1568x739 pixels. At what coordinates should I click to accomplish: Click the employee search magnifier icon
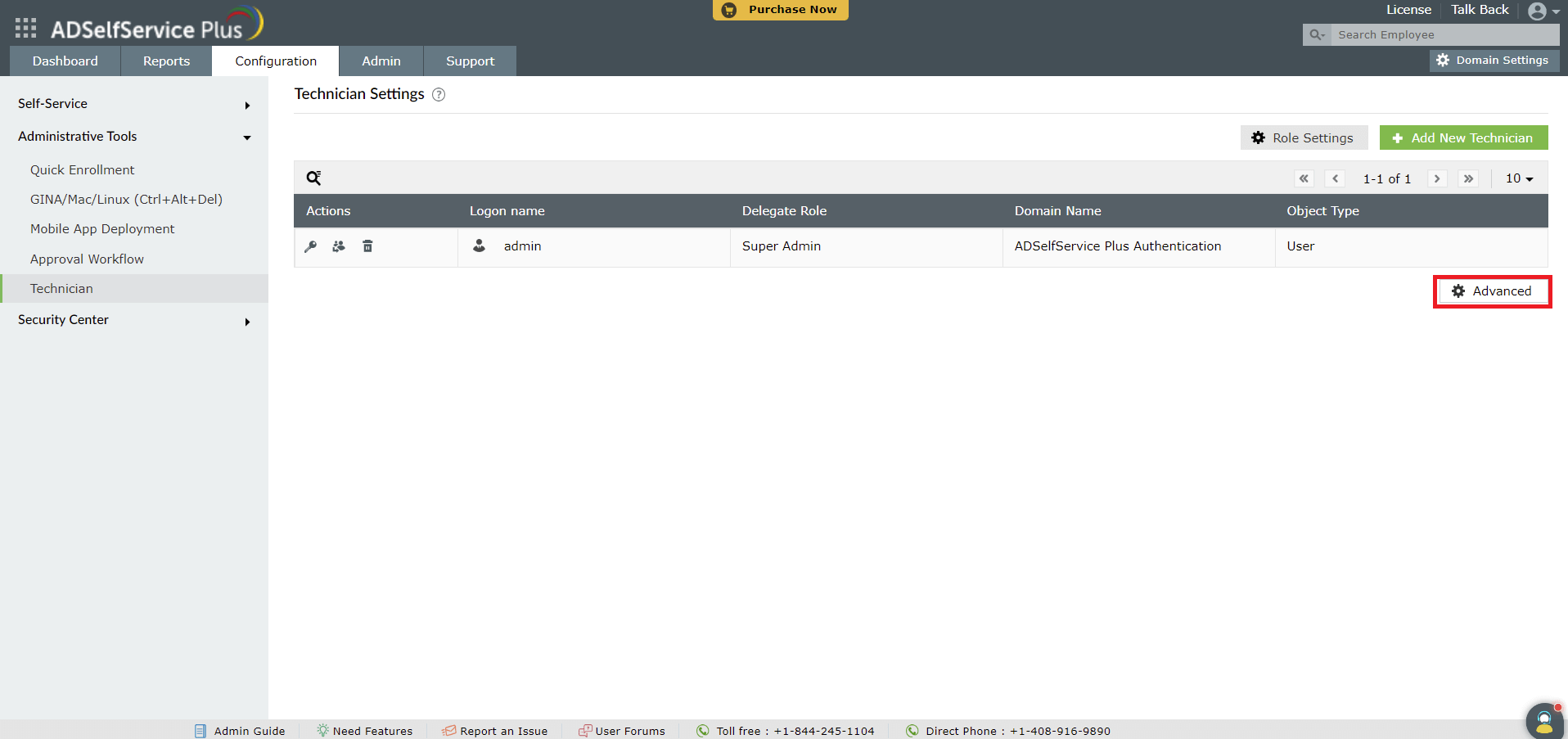pyautogui.click(x=1317, y=35)
